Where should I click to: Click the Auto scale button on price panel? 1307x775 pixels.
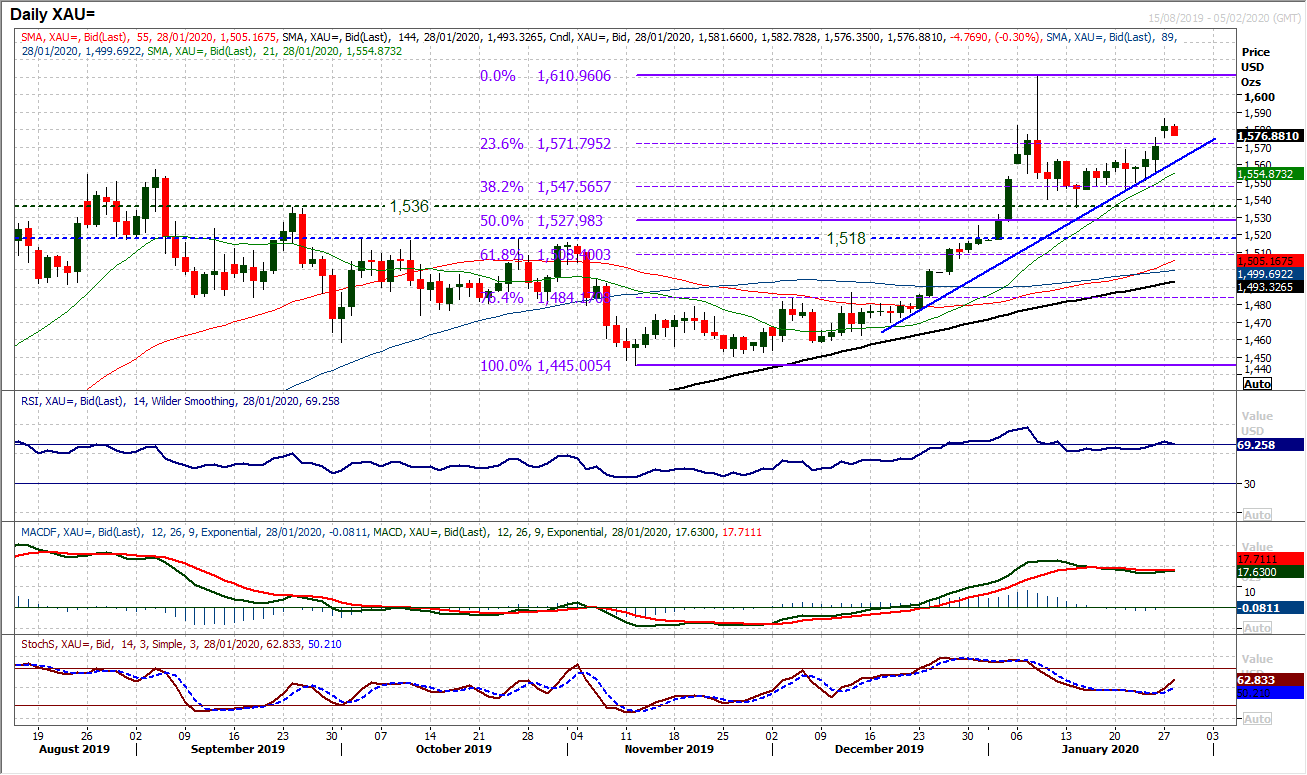click(x=1257, y=384)
